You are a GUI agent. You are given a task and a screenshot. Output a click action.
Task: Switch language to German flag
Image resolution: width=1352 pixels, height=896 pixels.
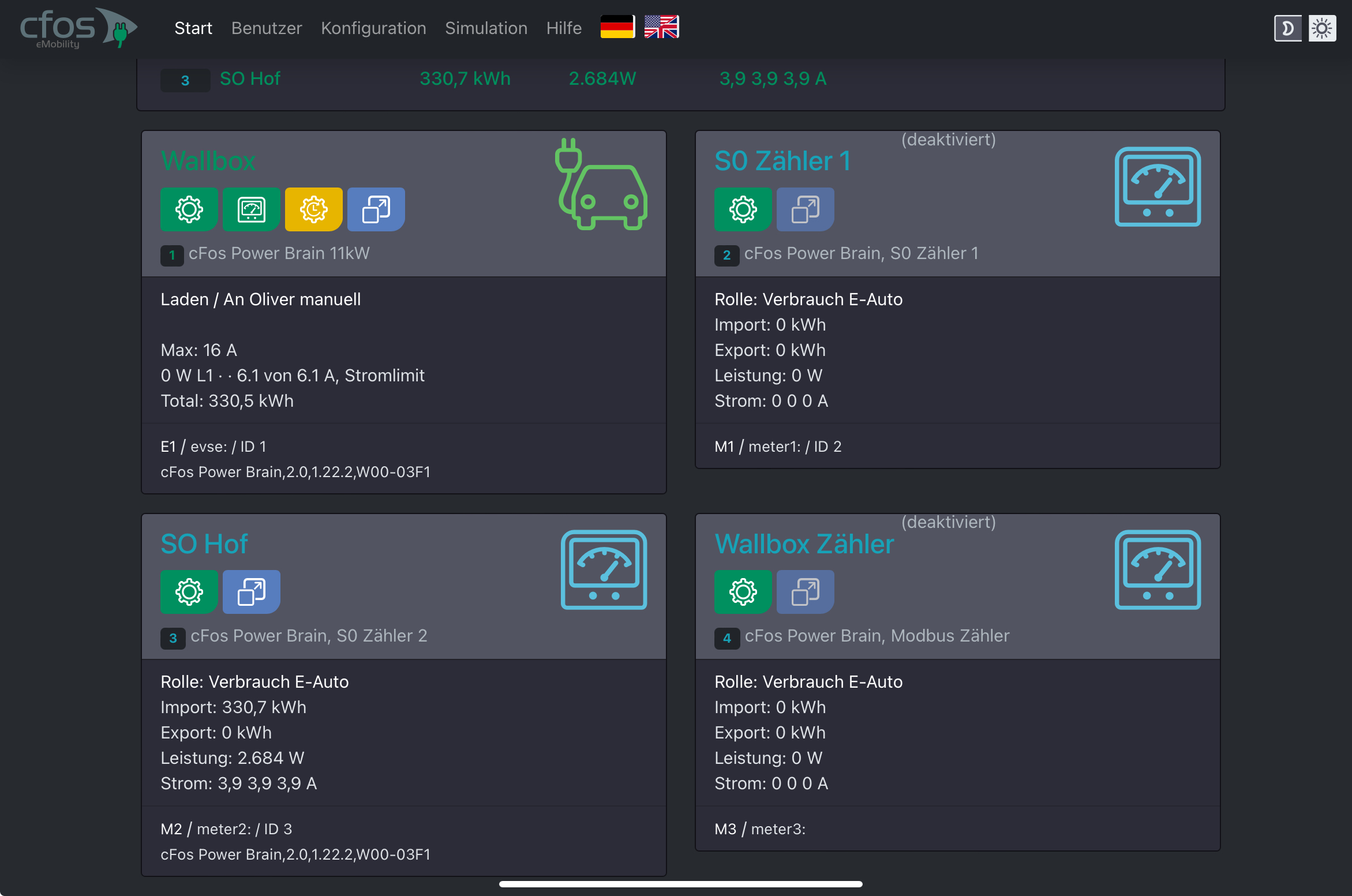[x=617, y=27]
